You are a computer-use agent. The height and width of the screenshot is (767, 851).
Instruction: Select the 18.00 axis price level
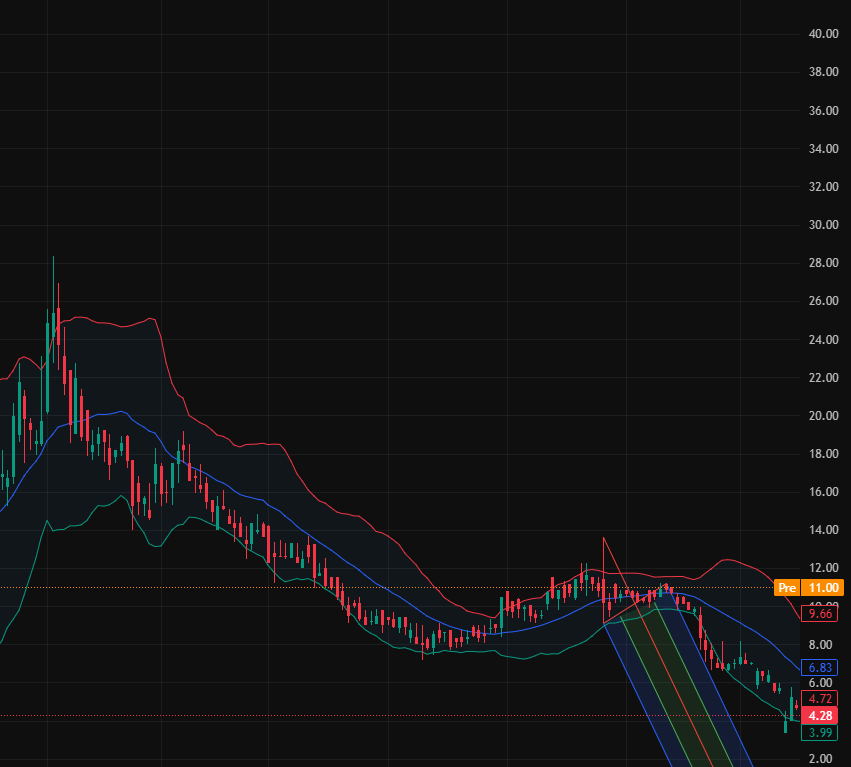(823, 454)
